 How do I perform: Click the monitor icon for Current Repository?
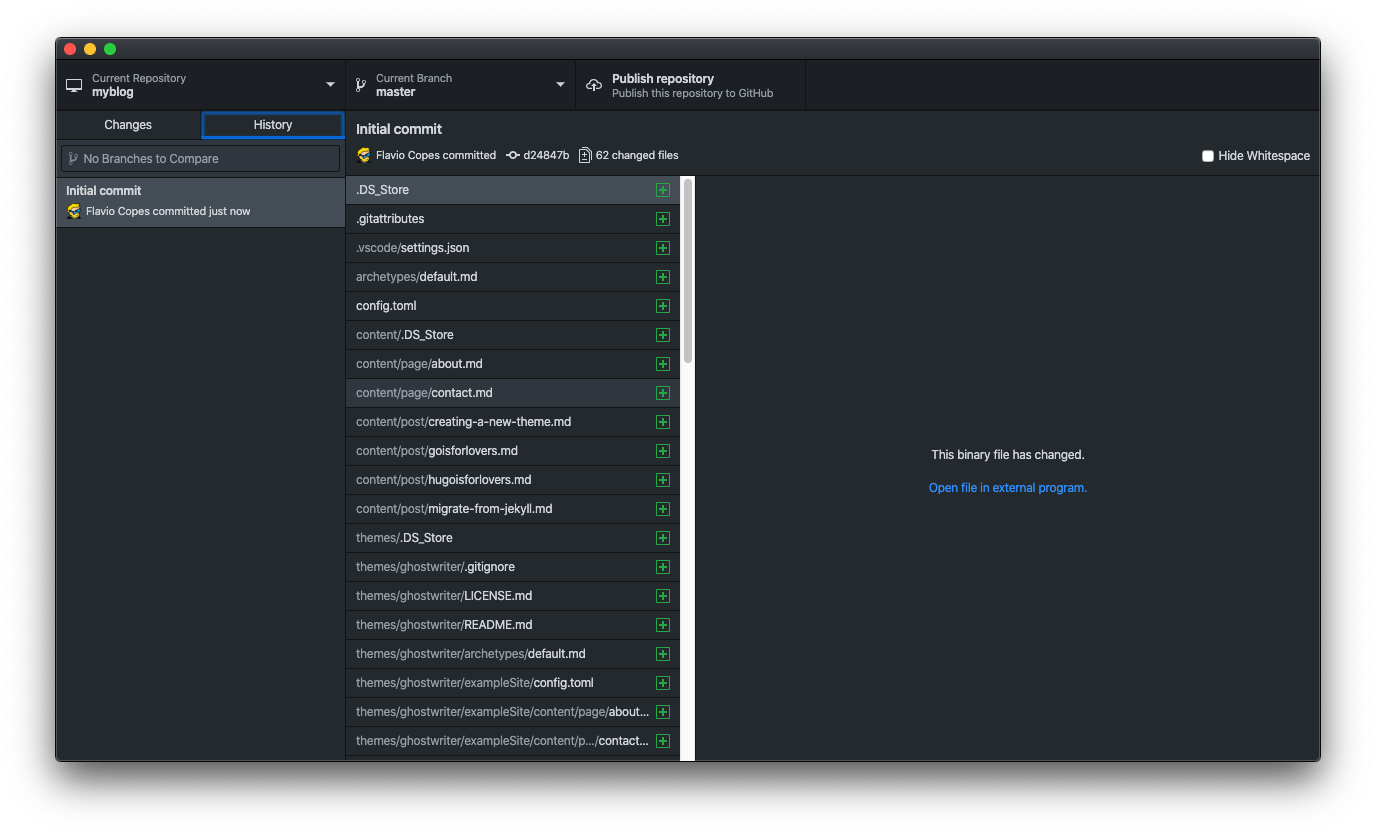74,85
